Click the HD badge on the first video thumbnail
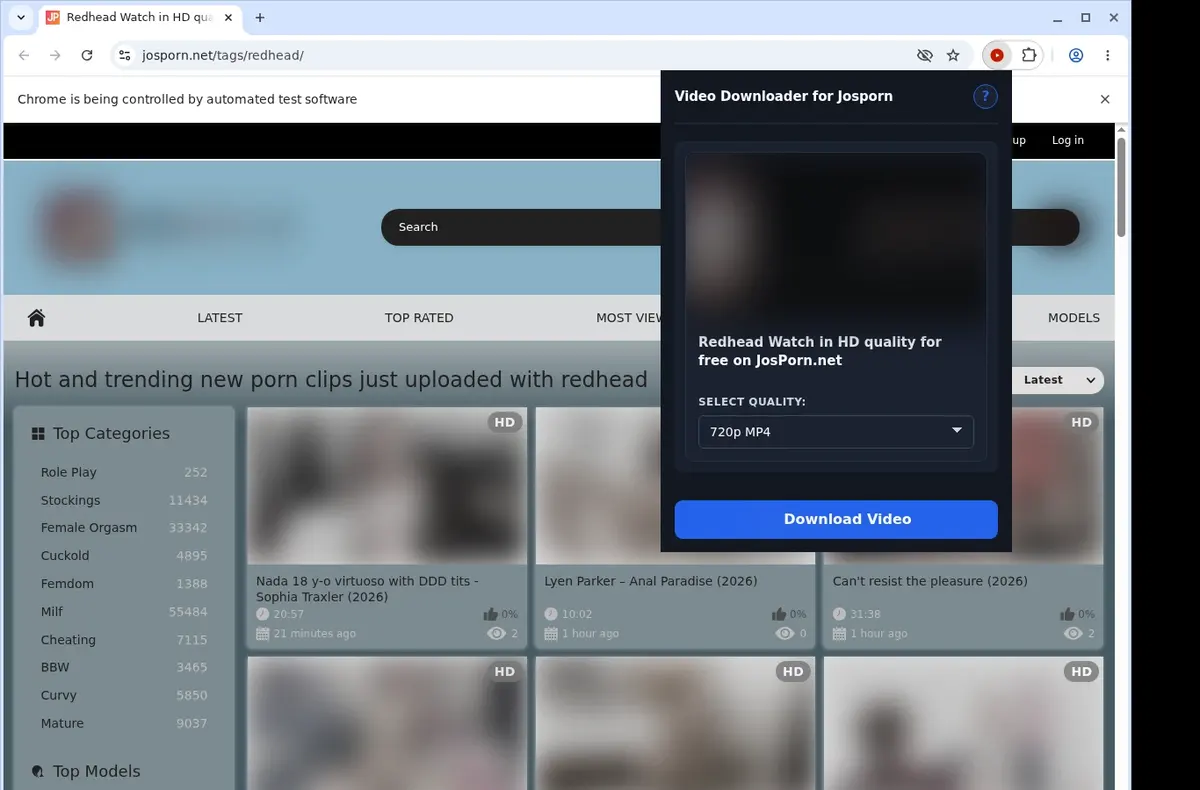Viewport: 1200px width, 790px height. pyautogui.click(x=505, y=422)
